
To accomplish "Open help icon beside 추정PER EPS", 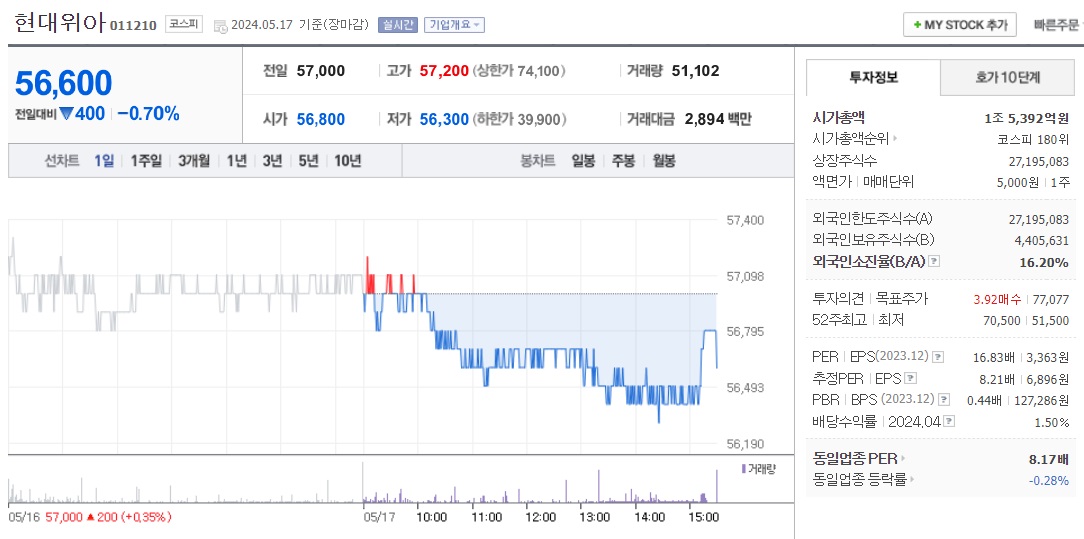I will point(910,378).
